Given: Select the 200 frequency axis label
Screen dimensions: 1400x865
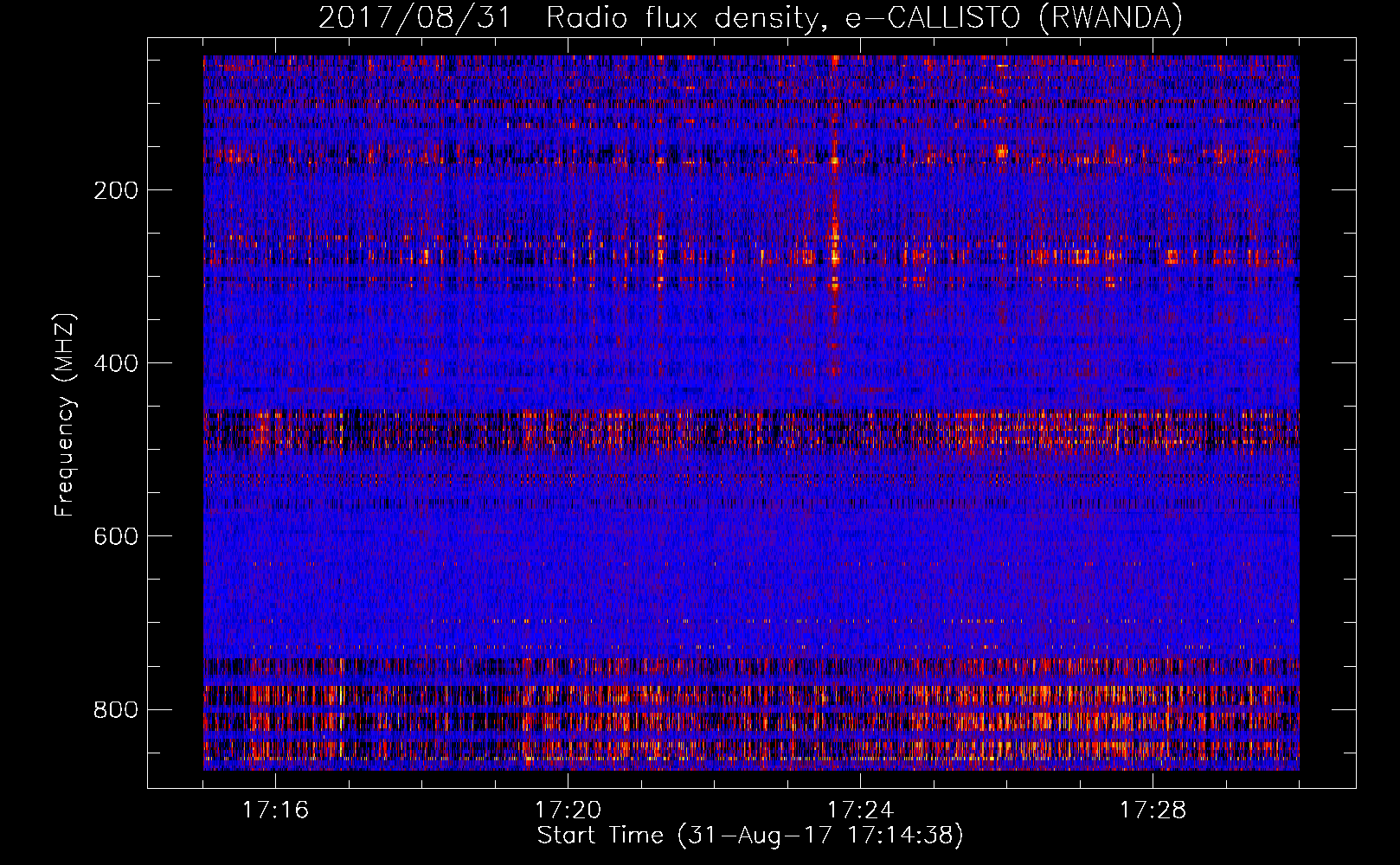Looking at the screenshot, I should coord(116,190).
